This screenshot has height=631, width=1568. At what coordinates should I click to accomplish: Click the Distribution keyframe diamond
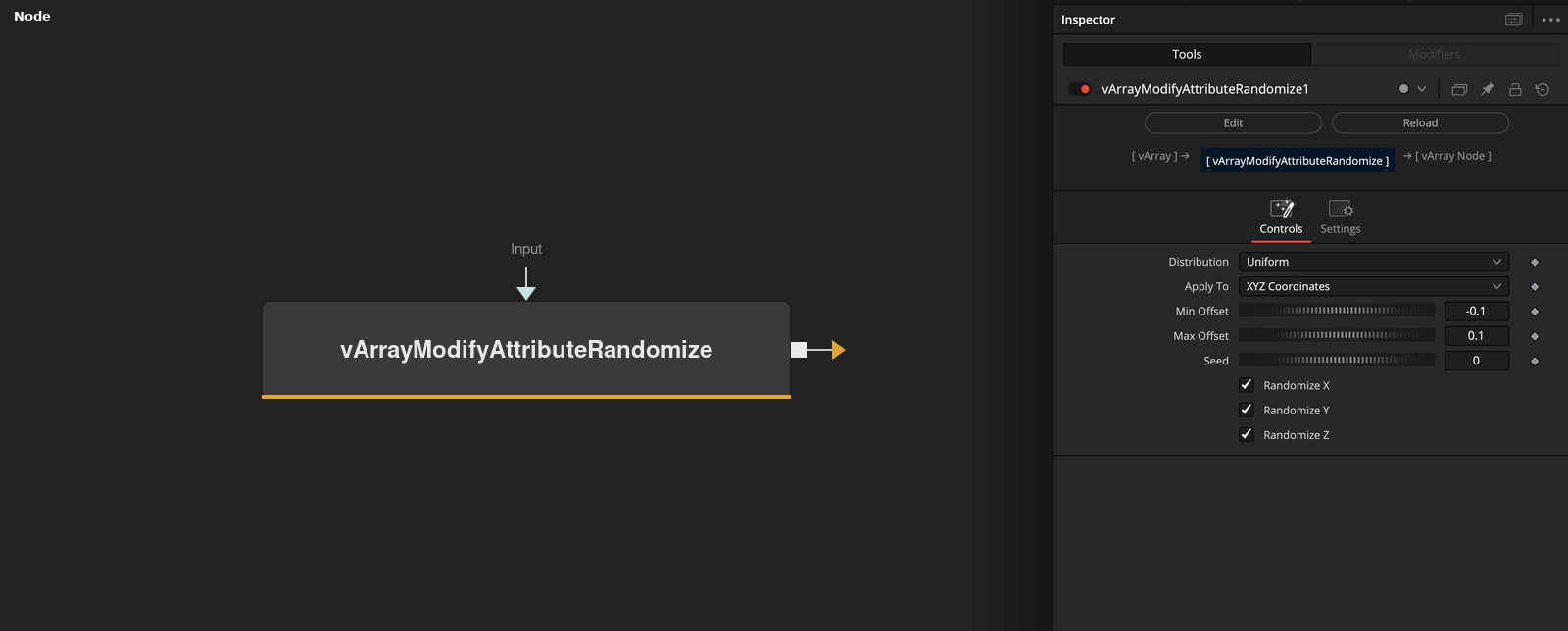(1535, 262)
